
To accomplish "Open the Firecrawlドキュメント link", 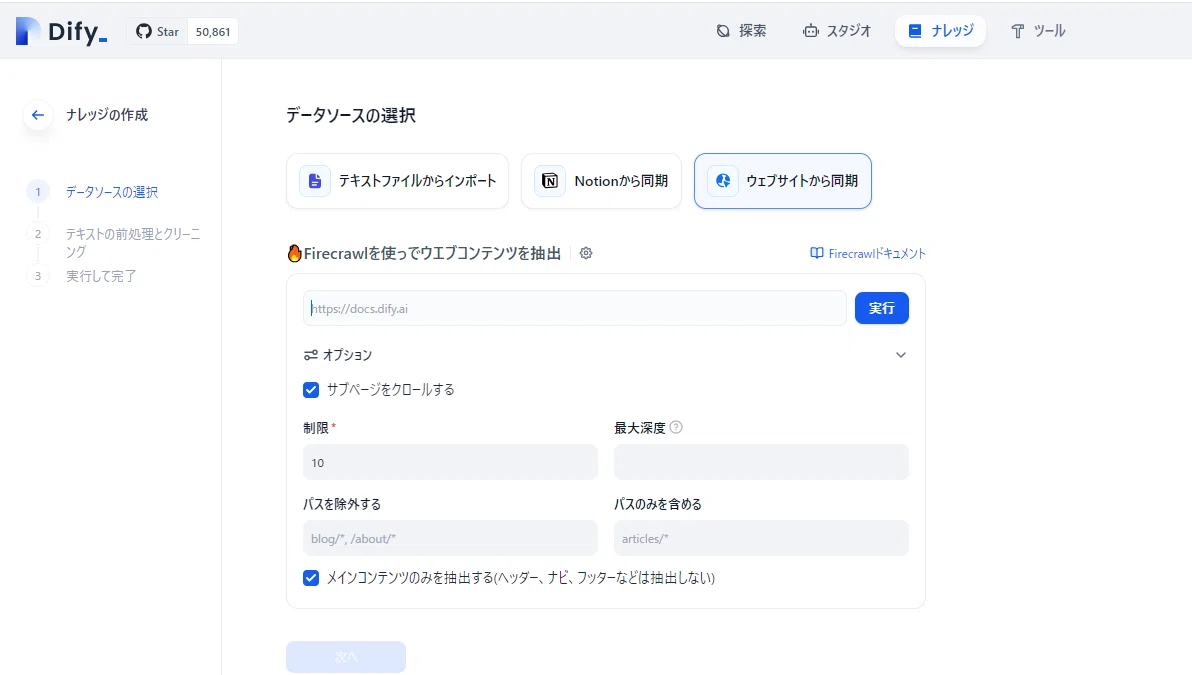I will 868,253.
